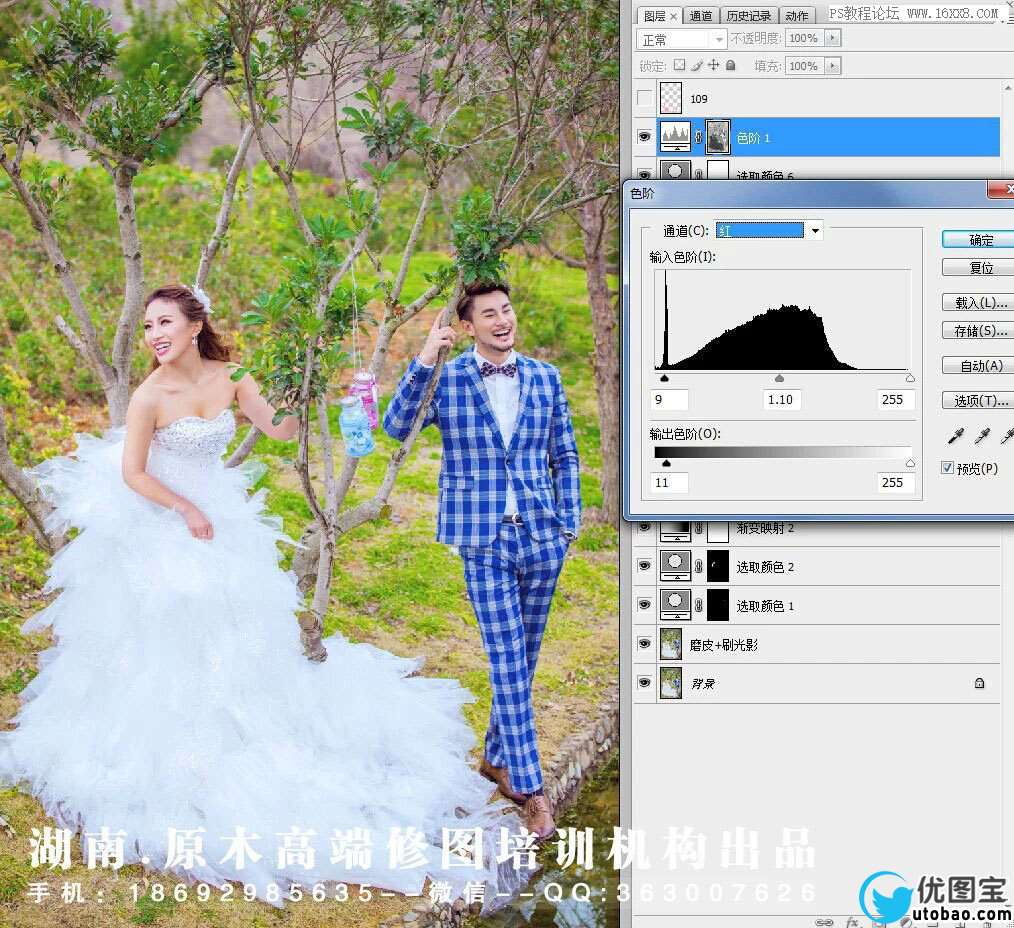The width and height of the screenshot is (1014, 928).
Task: Click lock image pixels brush icon
Action: 696,65
